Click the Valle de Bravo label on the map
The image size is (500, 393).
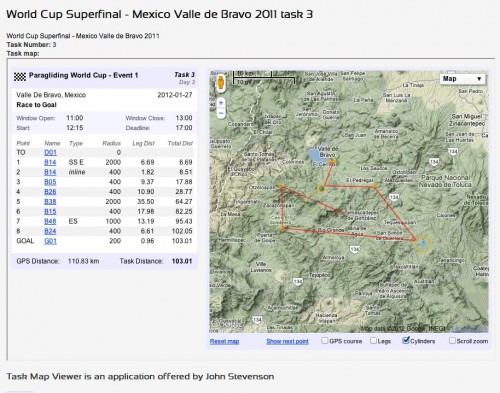[x=328, y=152]
